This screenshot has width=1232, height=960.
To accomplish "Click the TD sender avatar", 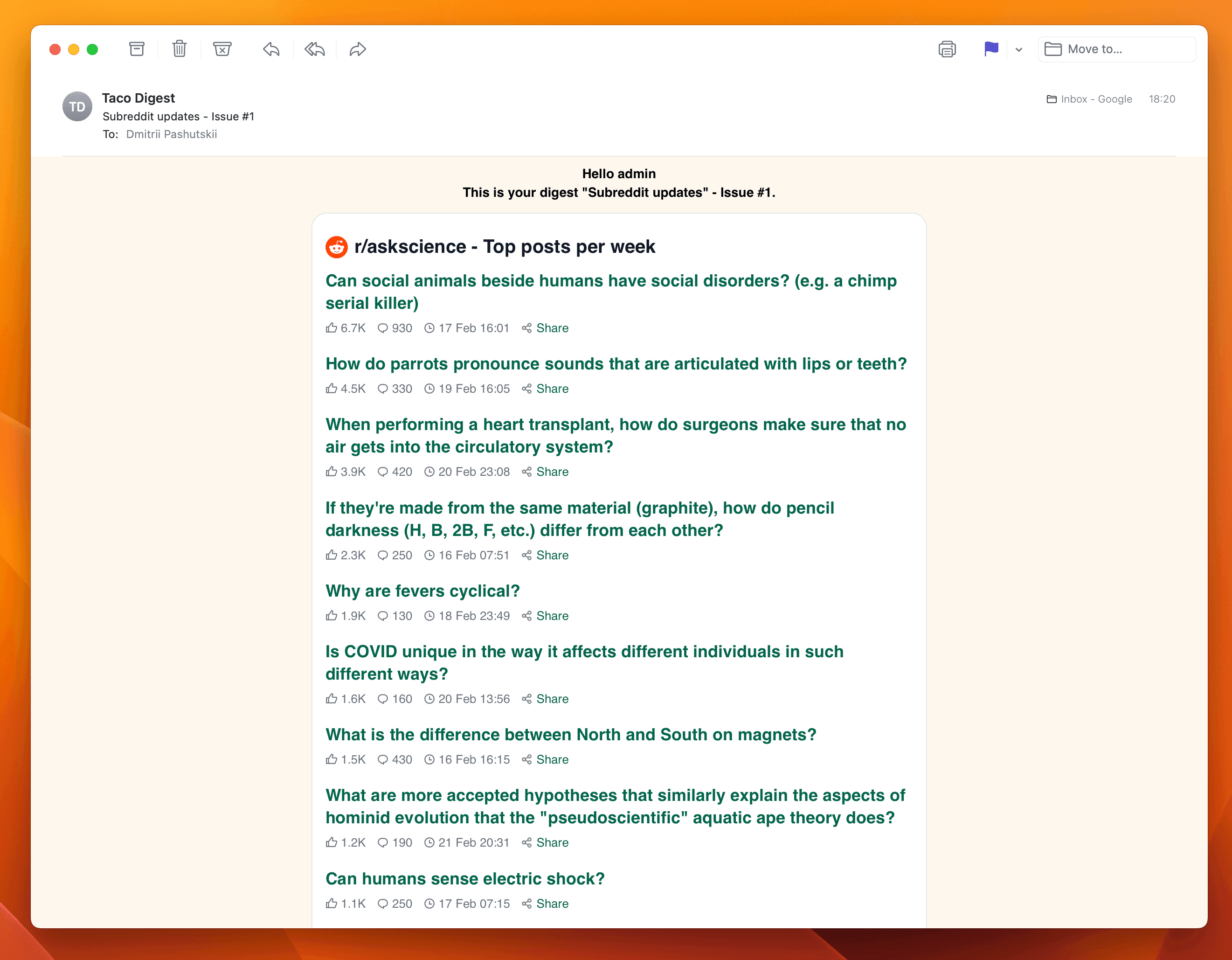I will pyautogui.click(x=77, y=107).
